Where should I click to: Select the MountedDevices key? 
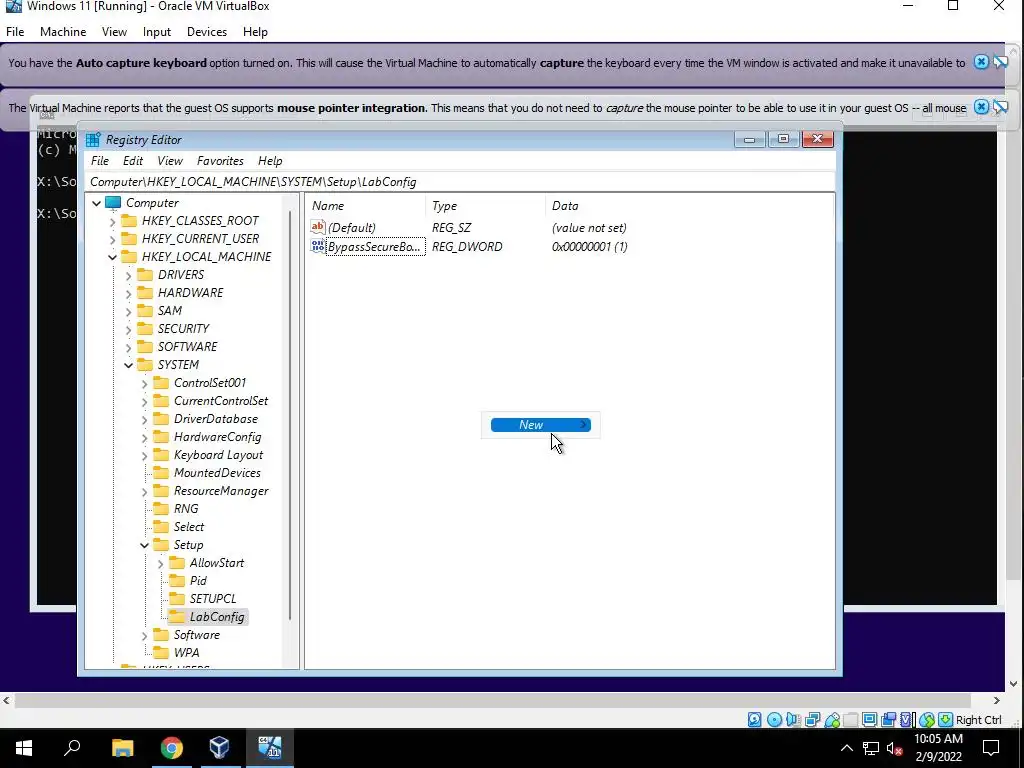(217, 472)
